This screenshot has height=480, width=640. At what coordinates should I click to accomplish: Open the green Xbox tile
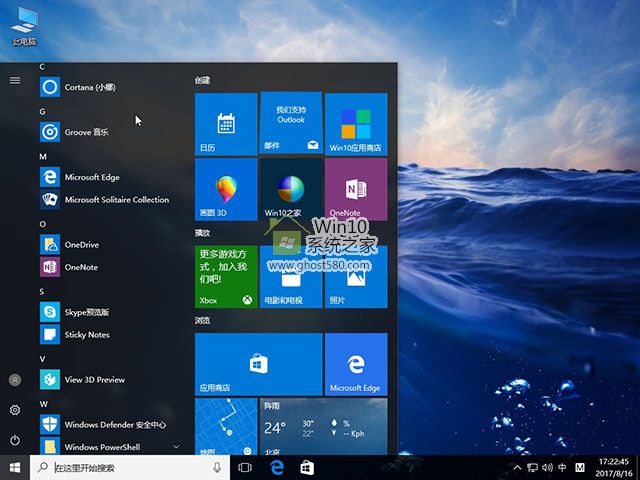(x=226, y=277)
